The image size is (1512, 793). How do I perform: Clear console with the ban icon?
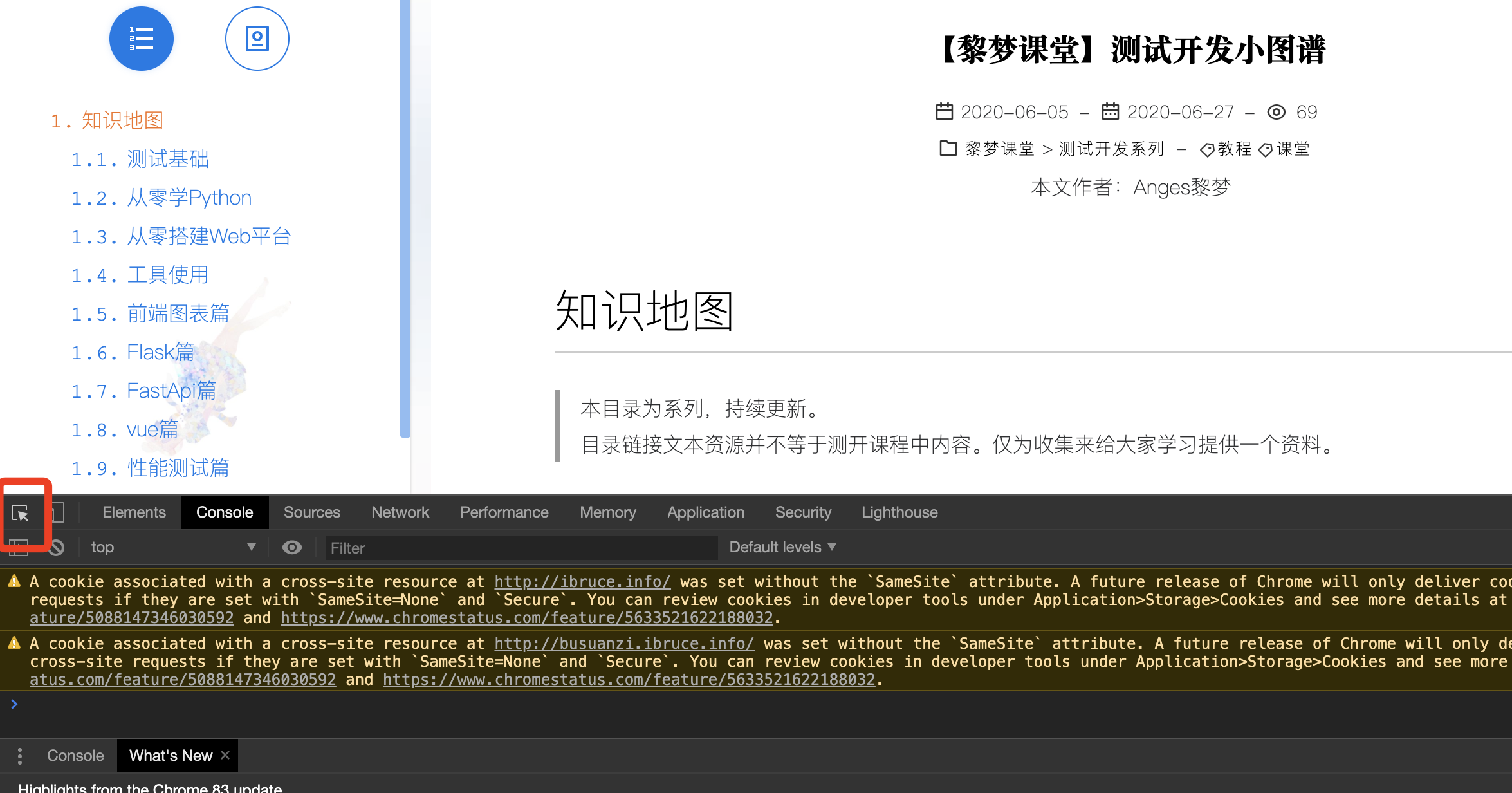57,548
